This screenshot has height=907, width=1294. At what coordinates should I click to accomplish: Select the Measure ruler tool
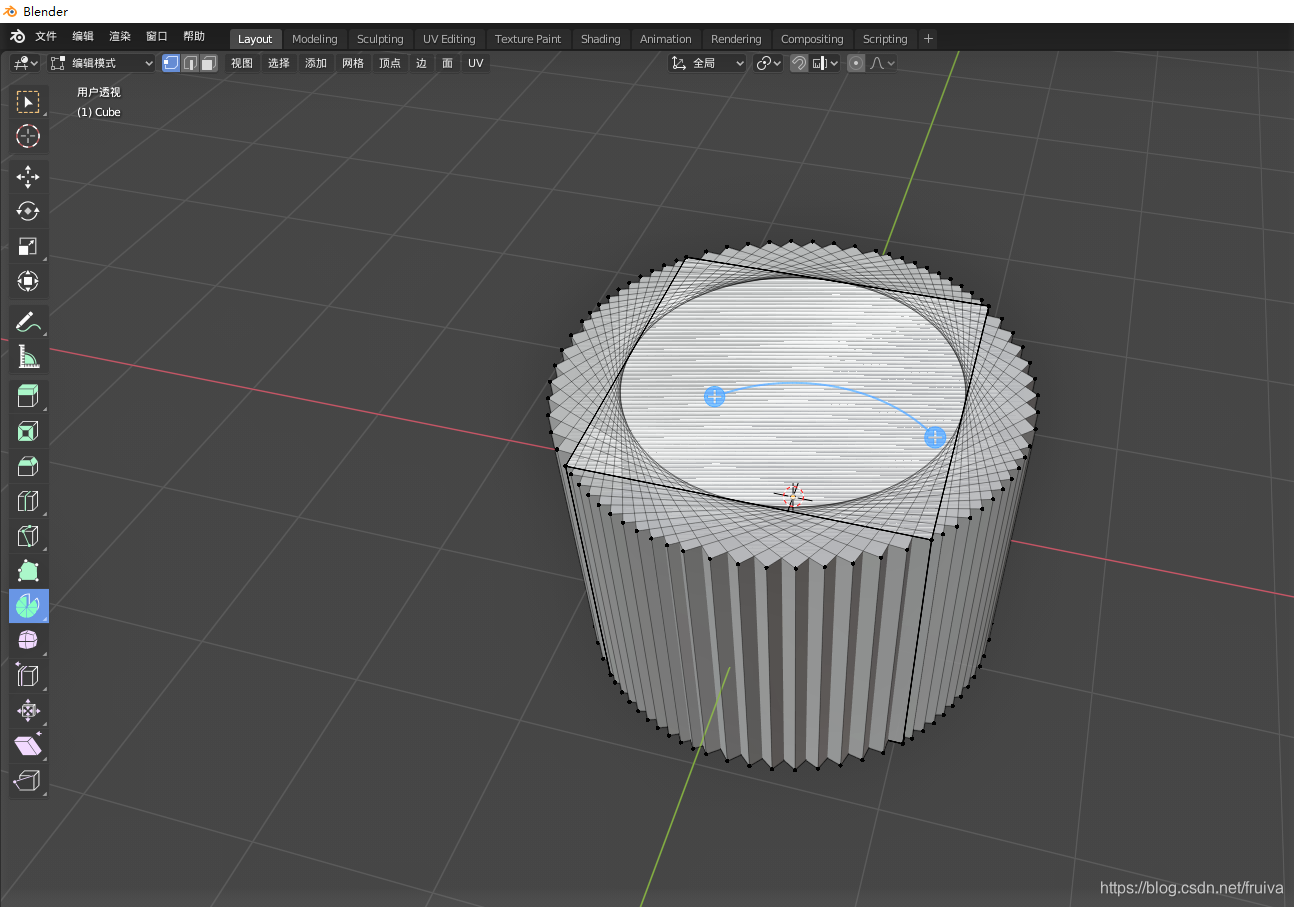click(x=28, y=357)
